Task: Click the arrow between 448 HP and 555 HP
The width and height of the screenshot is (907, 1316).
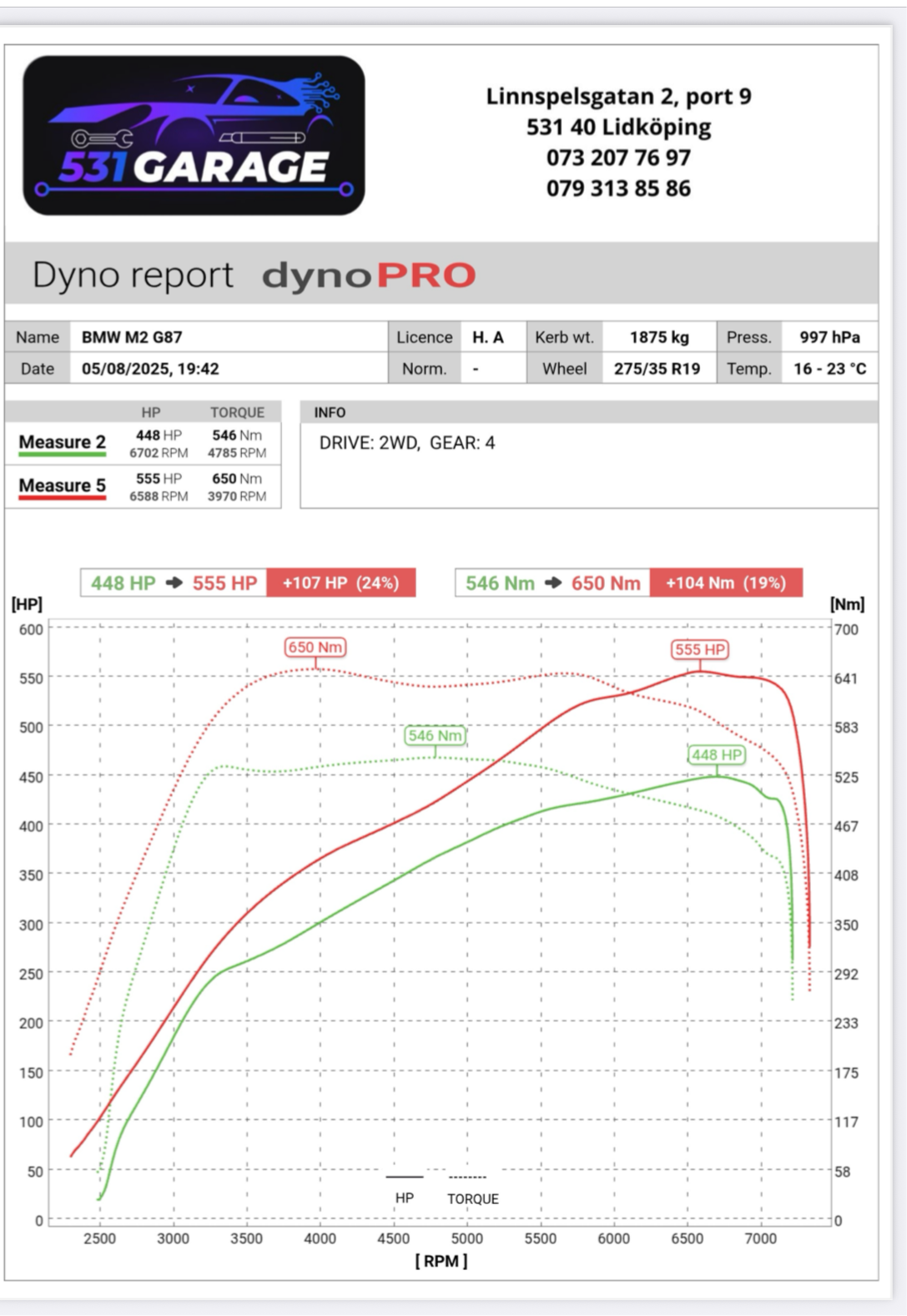Action: (x=174, y=583)
